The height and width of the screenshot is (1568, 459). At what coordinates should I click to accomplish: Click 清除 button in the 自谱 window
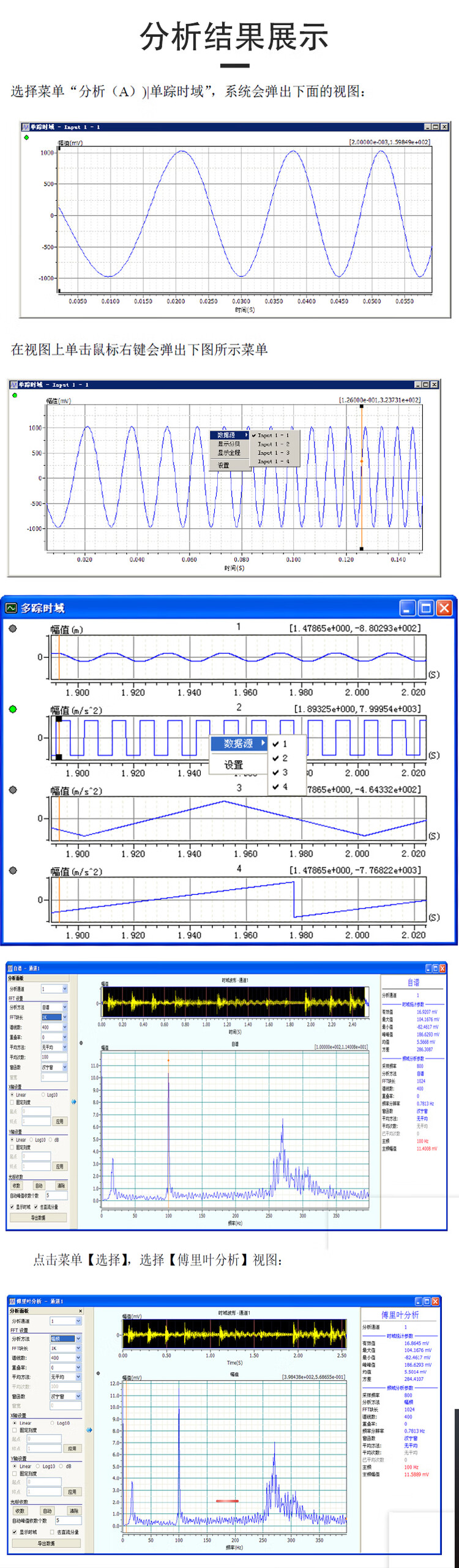(x=61, y=1185)
